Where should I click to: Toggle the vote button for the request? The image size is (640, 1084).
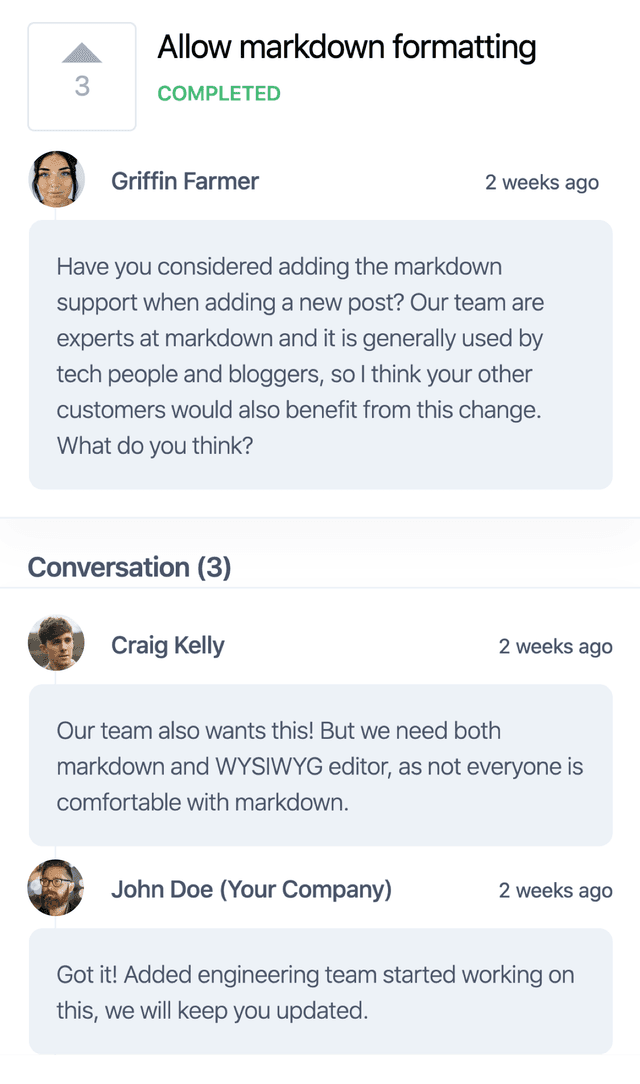pos(83,75)
